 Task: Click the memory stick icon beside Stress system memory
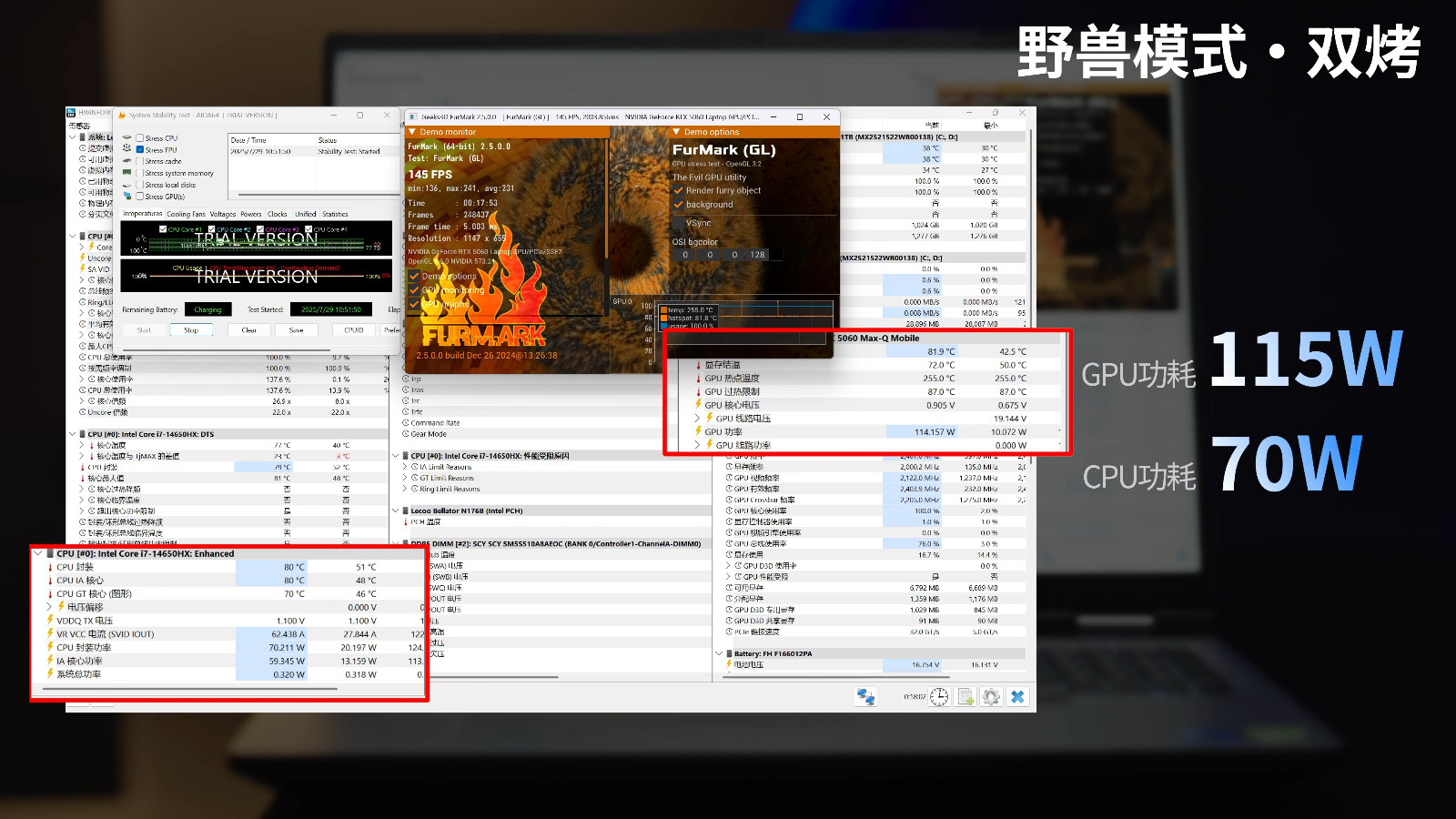[x=127, y=173]
